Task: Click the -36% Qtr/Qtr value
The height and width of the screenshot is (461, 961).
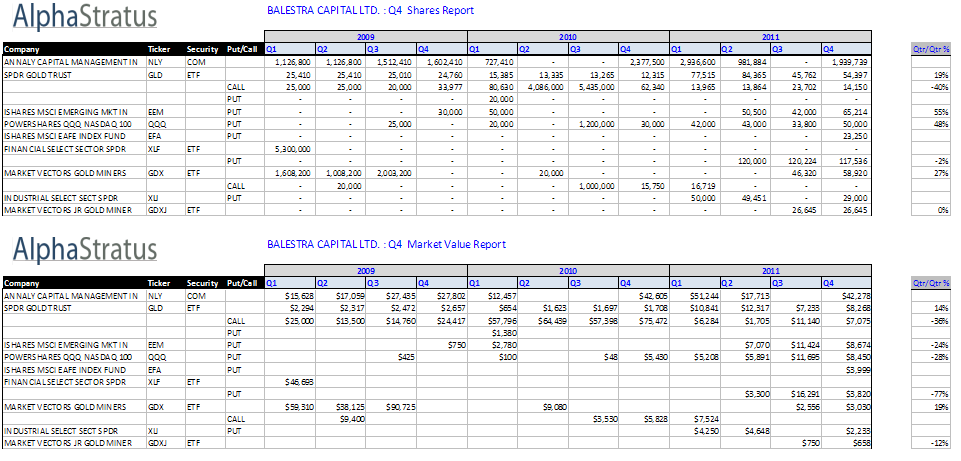Action: click(931, 321)
